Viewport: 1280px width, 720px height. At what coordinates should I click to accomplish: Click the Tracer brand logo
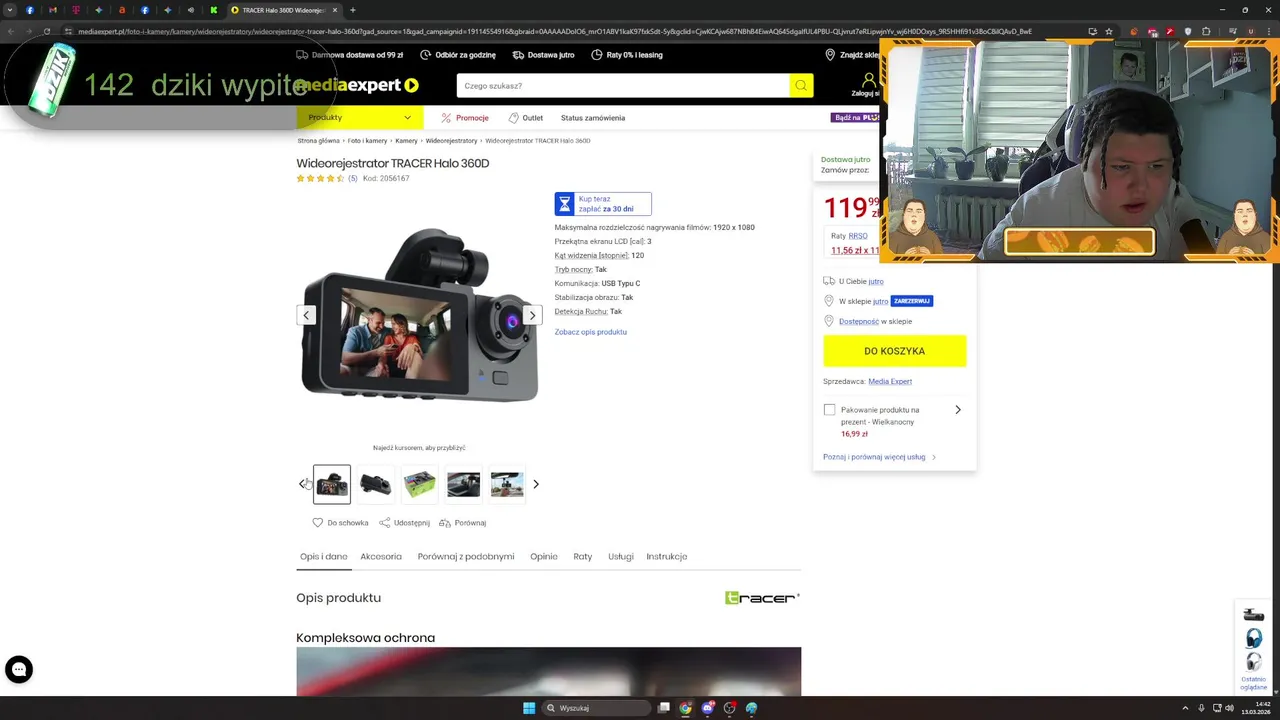(762, 598)
